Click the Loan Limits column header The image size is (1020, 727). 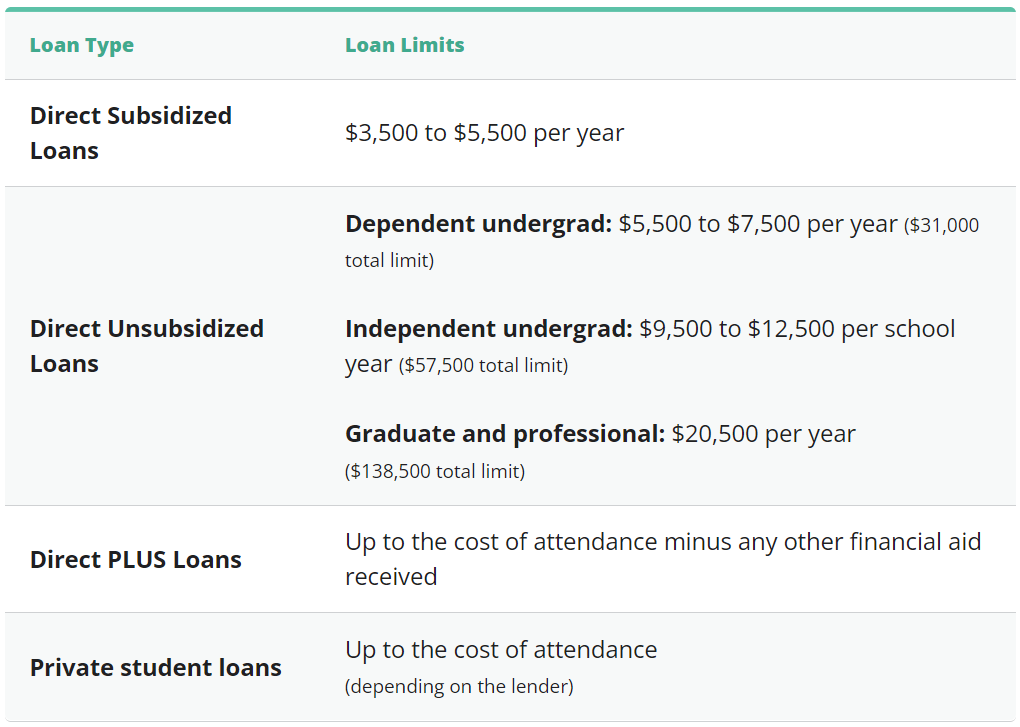point(404,45)
